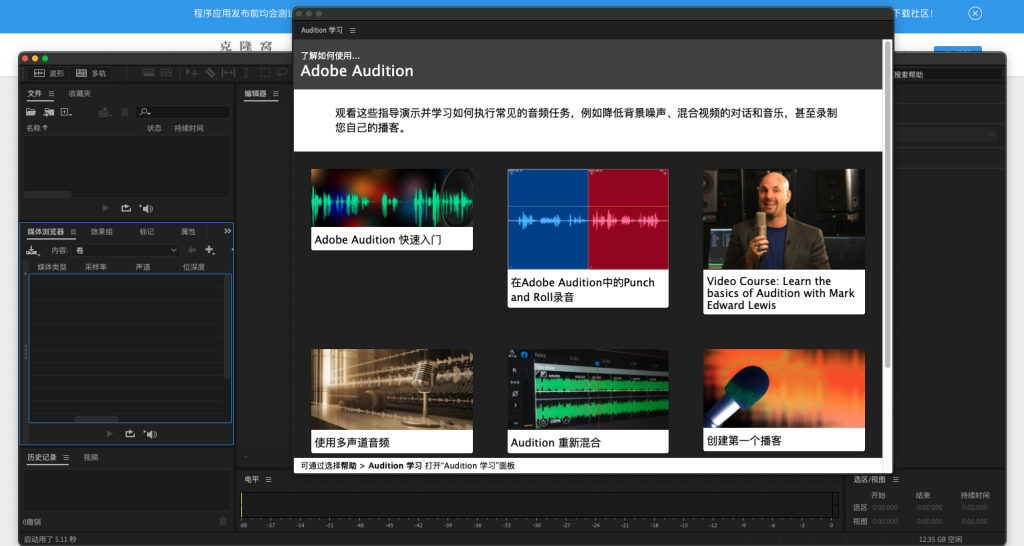Screen dimensions: 1024x546
Task: Click trash icon in Files panel
Action: point(125,112)
